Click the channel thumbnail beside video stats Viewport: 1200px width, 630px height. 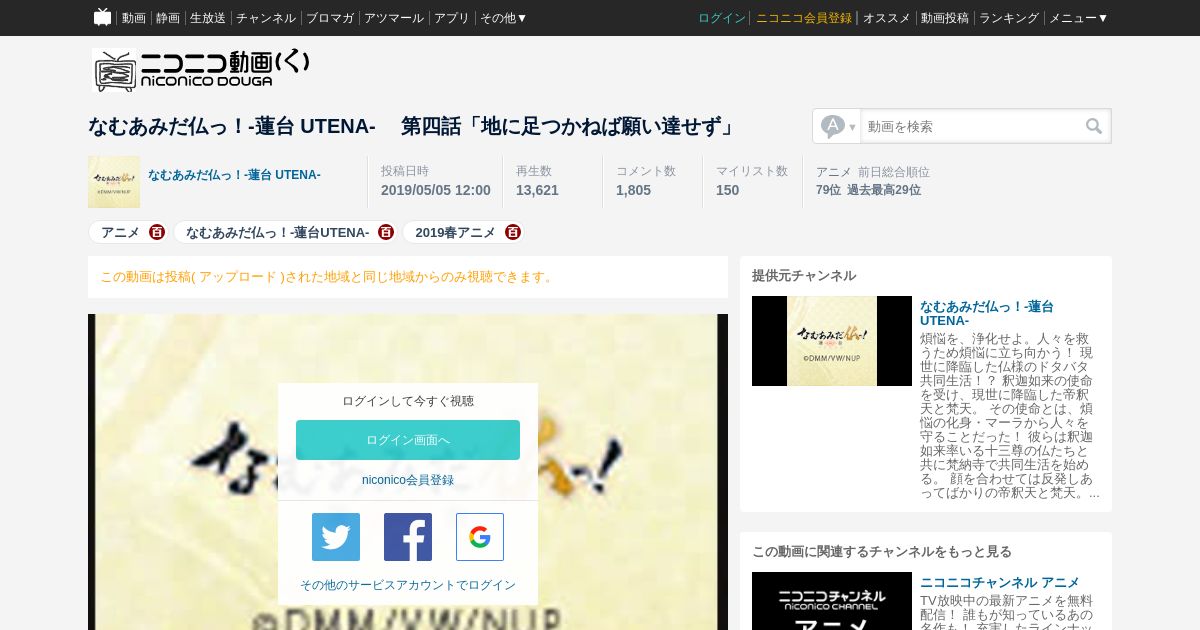114,182
